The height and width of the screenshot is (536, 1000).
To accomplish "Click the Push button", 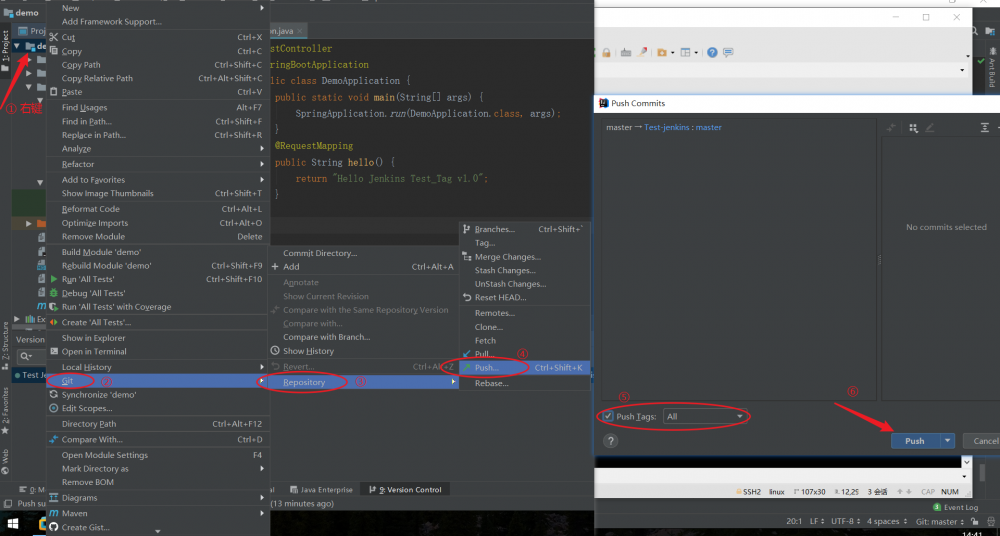I will click(x=916, y=440).
